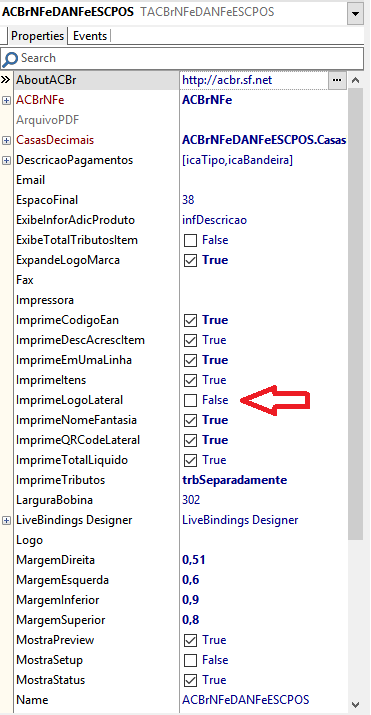The image size is (371, 715).
Task: Click the scrollbar up arrow
Action: click(x=356, y=81)
